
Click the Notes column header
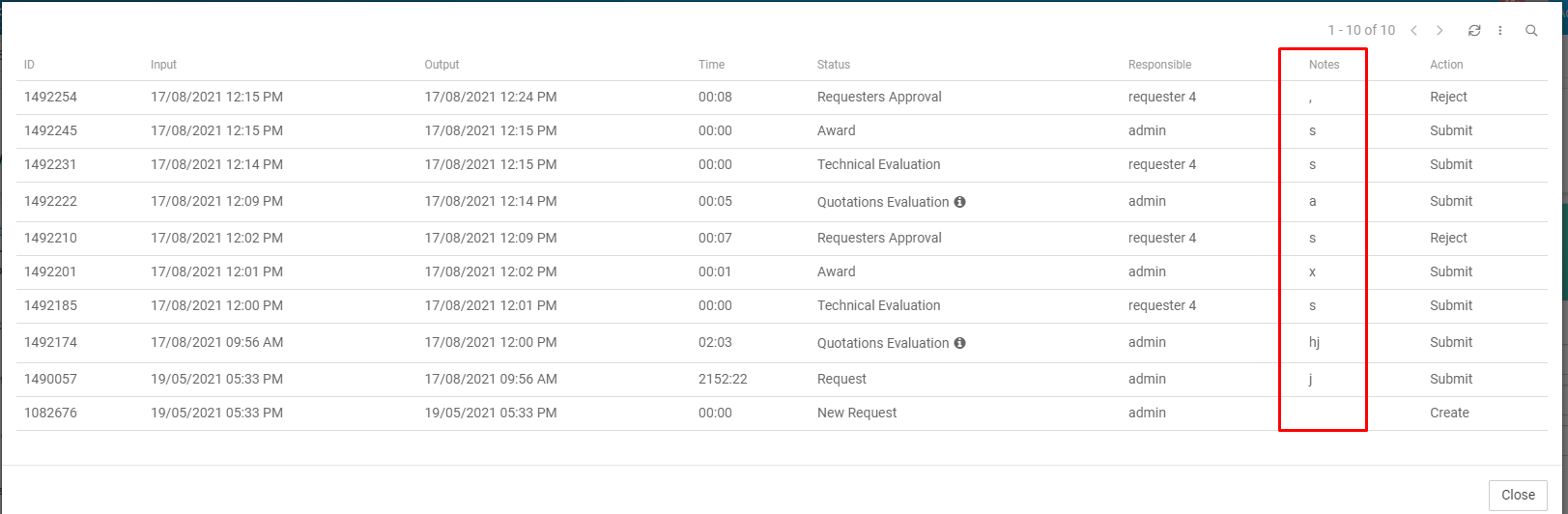point(1324,65)
